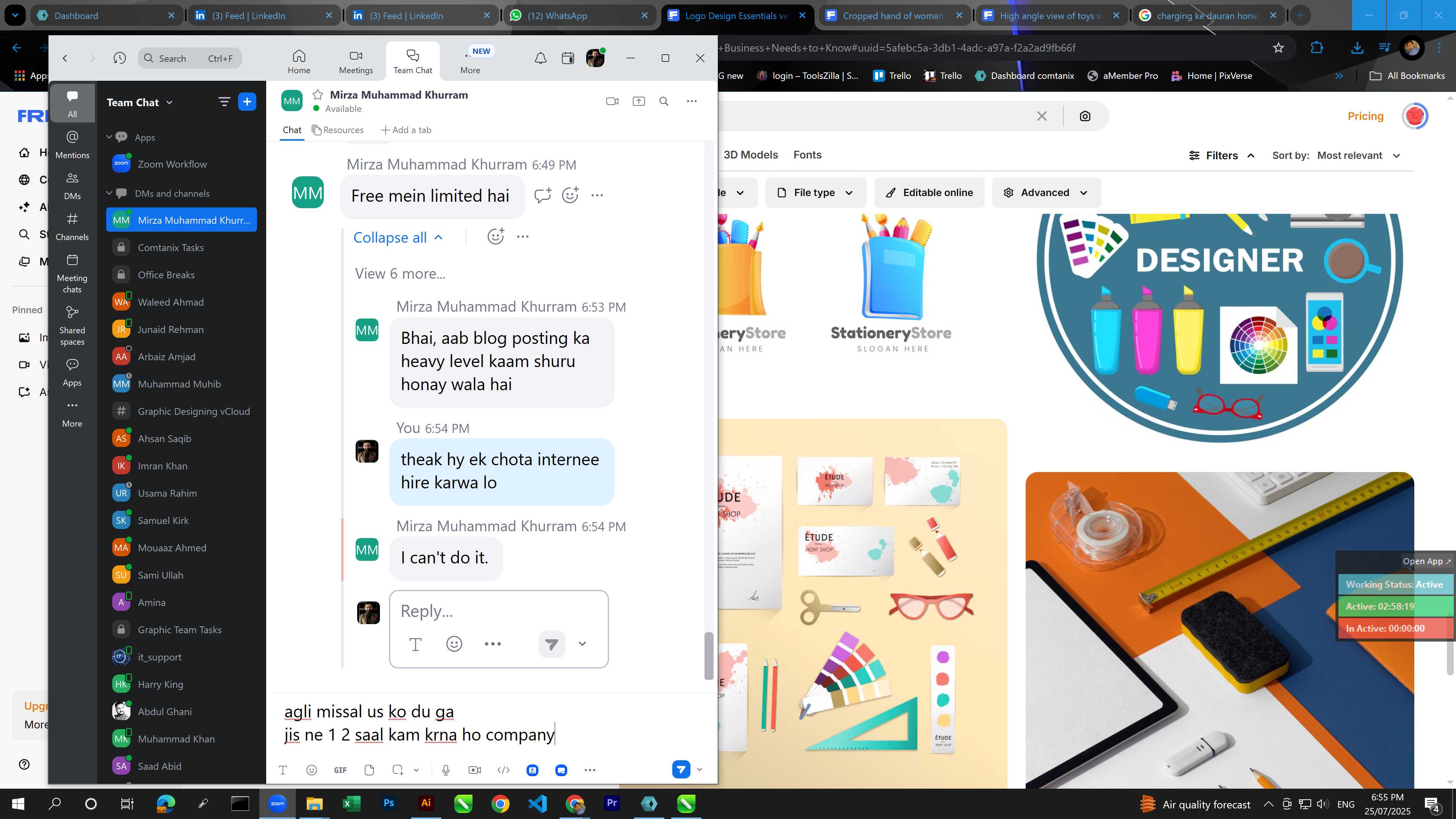Open Comtanix Tasks channel
The width and height of the screenshot is (1456, 819).
pos(182,248)
